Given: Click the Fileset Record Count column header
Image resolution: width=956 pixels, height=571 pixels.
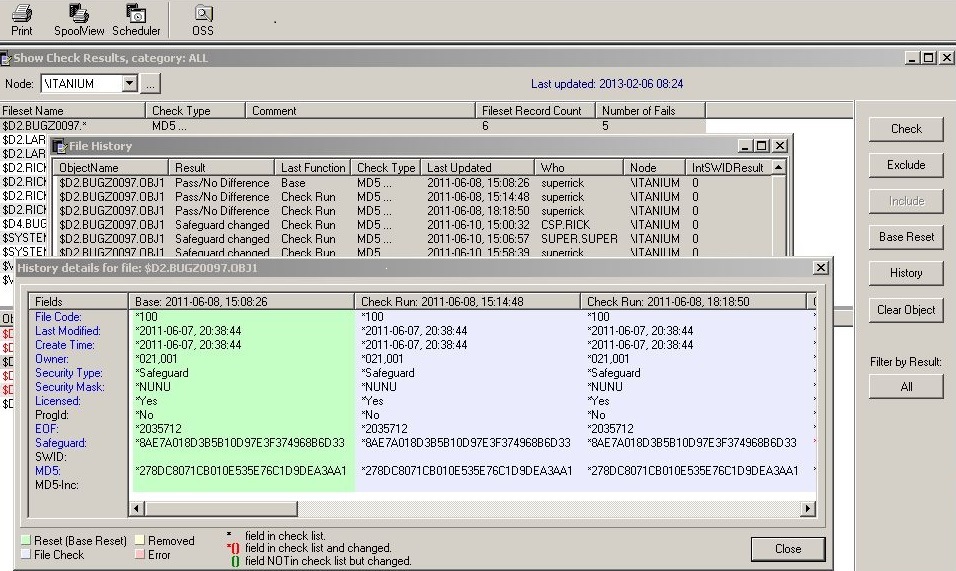Looking at the screenshot, I should click(535, 110).
